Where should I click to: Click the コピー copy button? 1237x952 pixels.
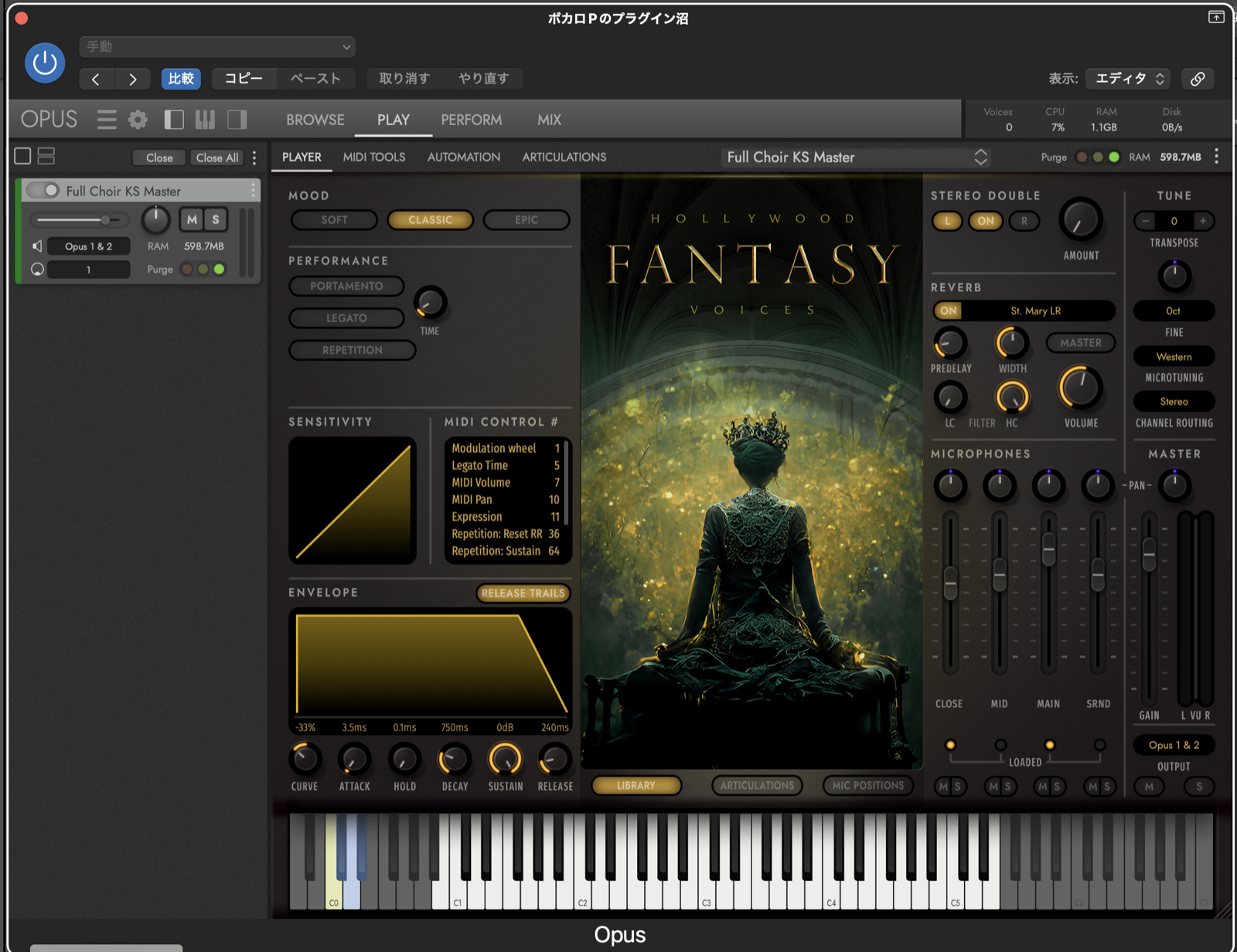244,79
